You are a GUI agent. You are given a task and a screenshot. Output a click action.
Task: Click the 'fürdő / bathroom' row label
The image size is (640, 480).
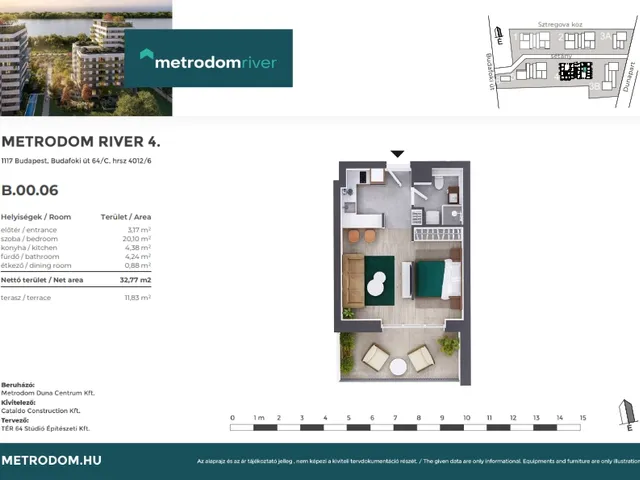click(30, 257)
